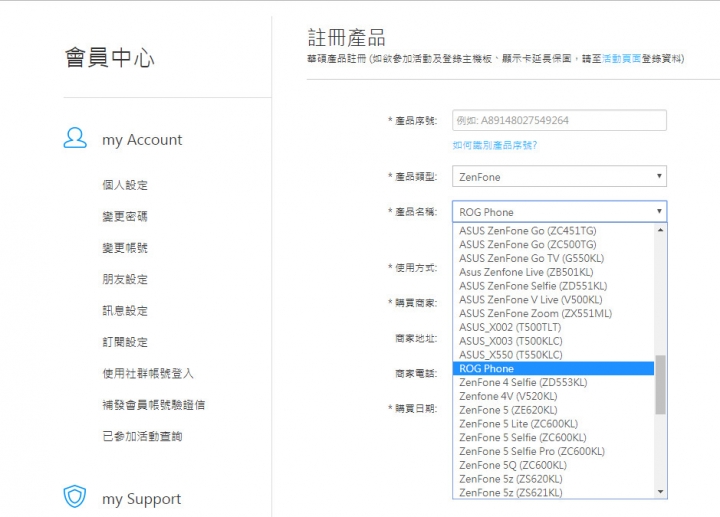Choose ASUS_X003 (T500KLC) from the list
The width and height of the screenshot is (720, 517).
(553, 341)
